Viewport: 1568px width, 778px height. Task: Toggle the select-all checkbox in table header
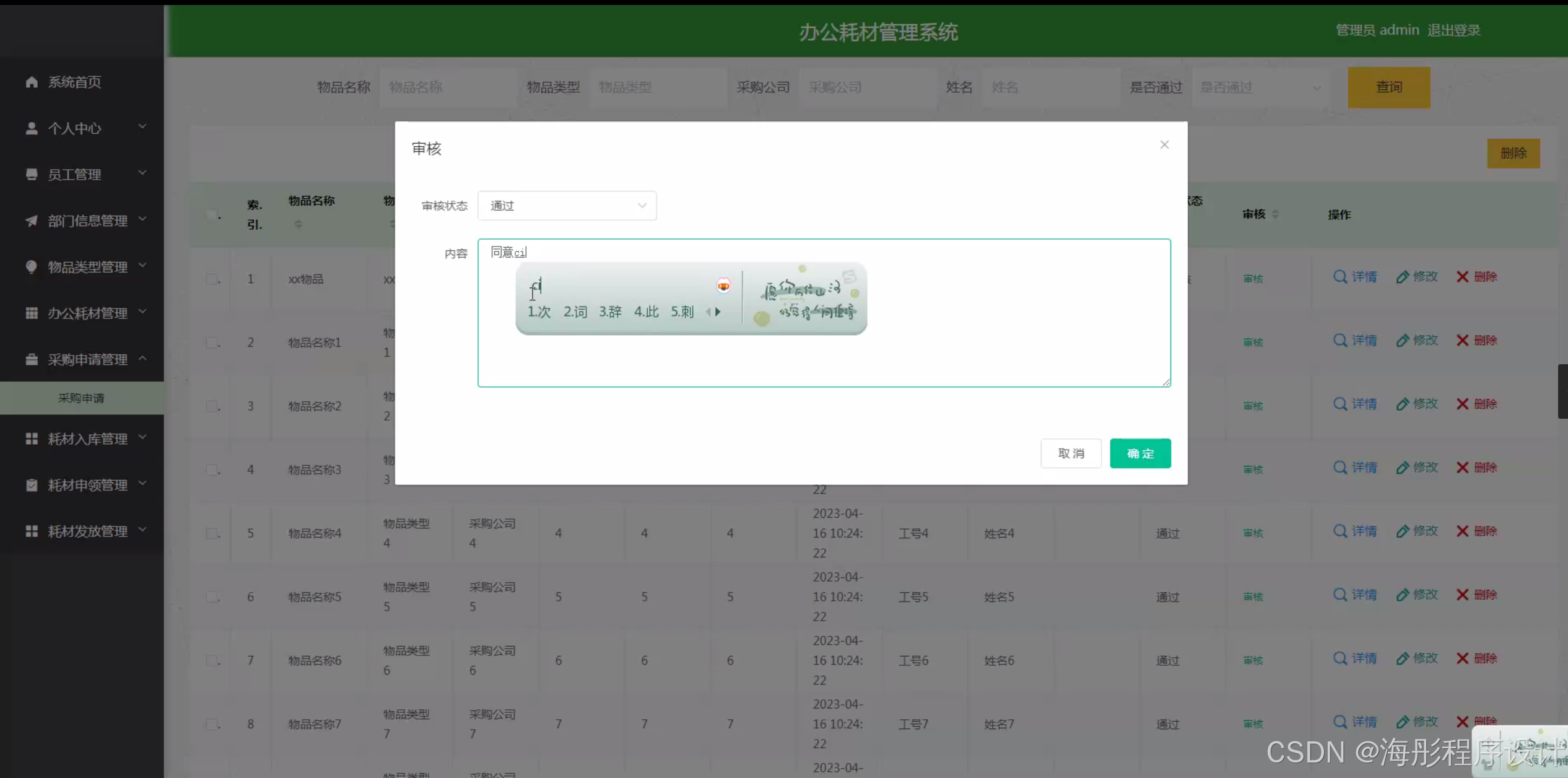tap(212, 215)
